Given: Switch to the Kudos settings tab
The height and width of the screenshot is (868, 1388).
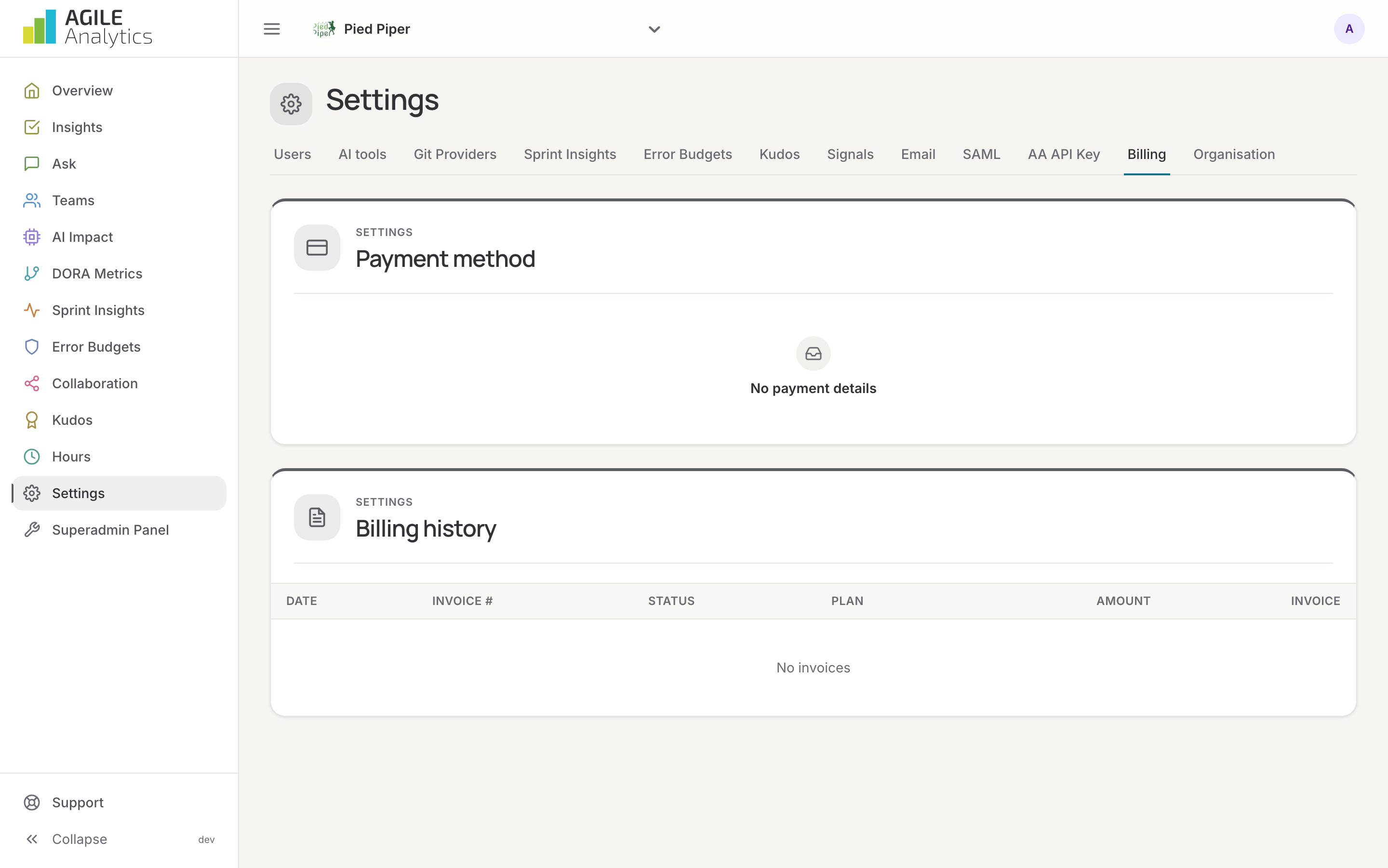Looking at the screenshot, I should [x=779, y=155].
